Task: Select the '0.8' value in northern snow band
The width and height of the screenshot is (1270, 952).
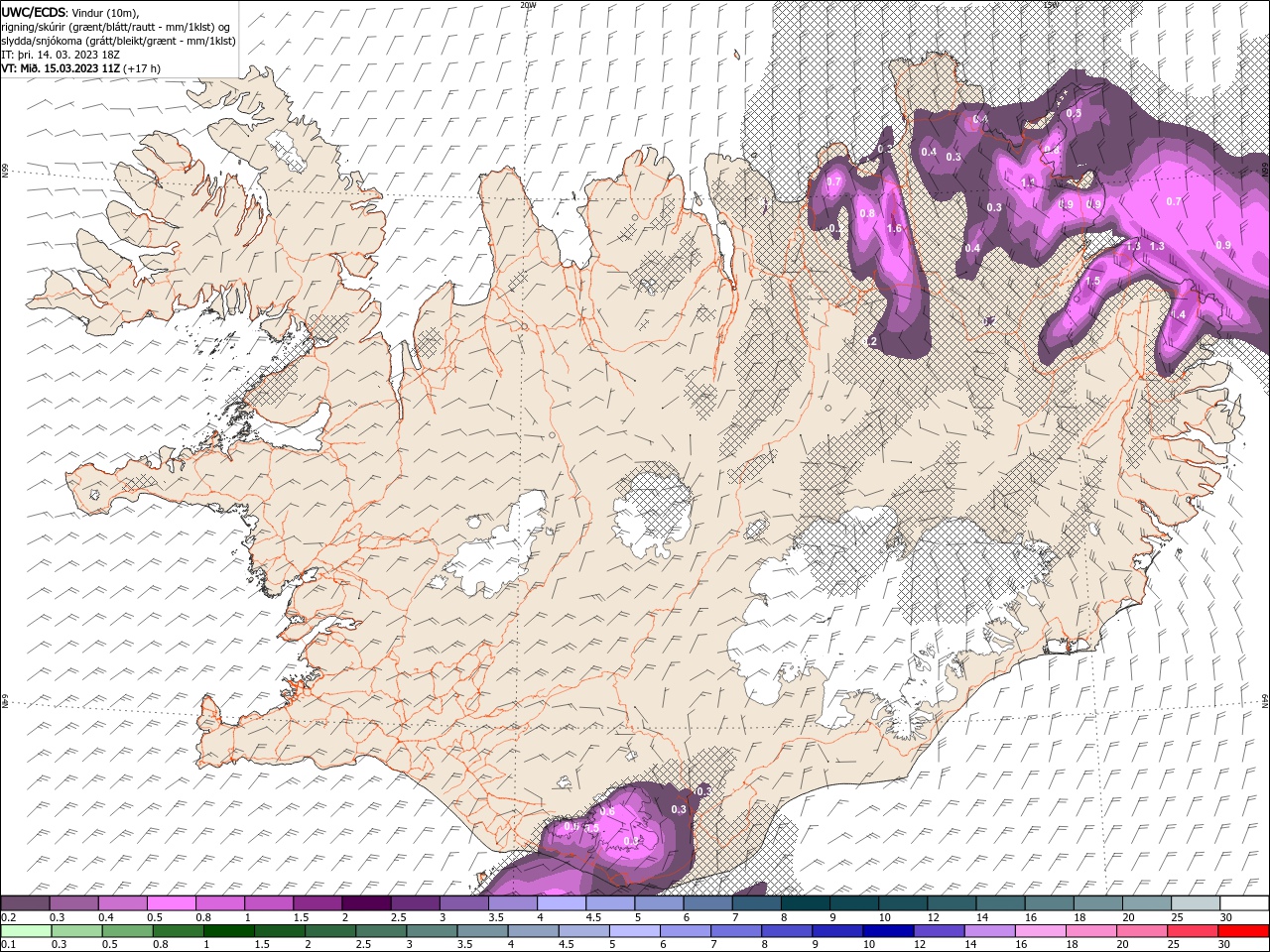Action: point(867,214)
